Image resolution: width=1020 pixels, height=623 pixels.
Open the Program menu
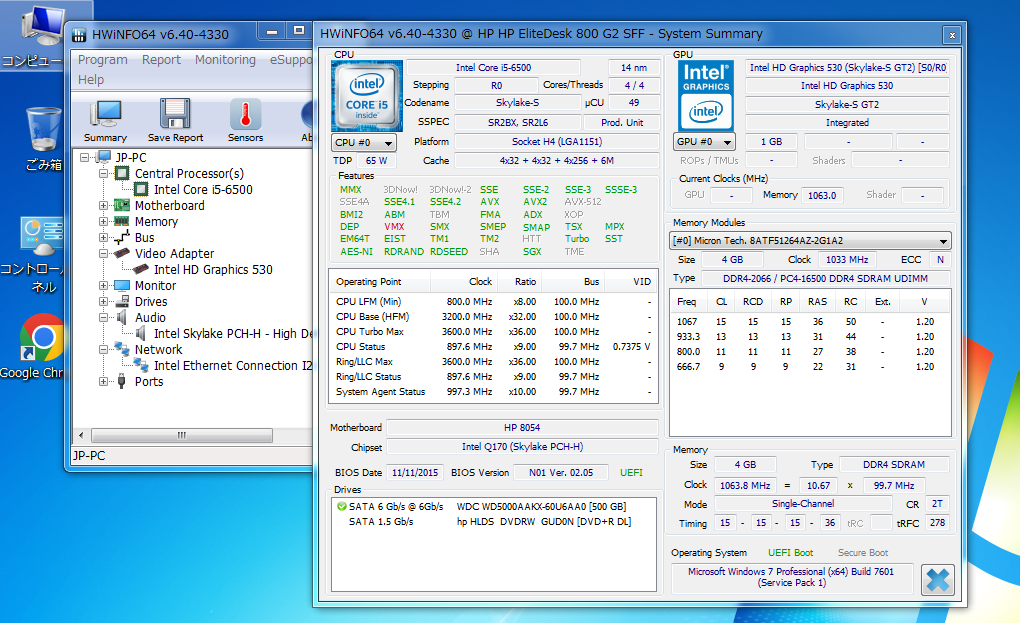tap(103, 60)
